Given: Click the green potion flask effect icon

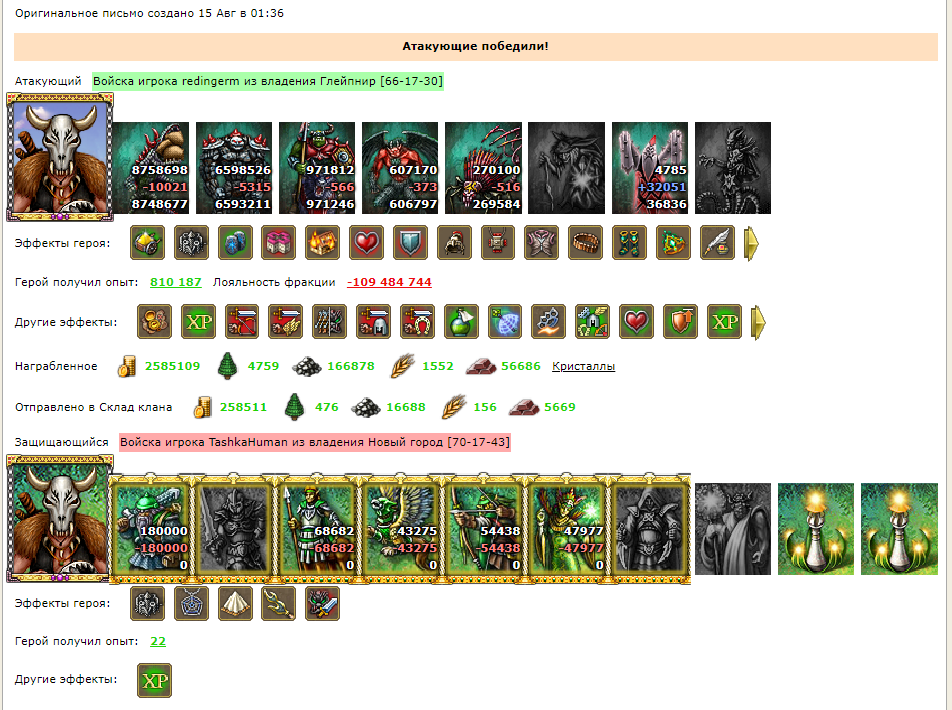Looking at the screenshot, I should click(x=461, y=321).
